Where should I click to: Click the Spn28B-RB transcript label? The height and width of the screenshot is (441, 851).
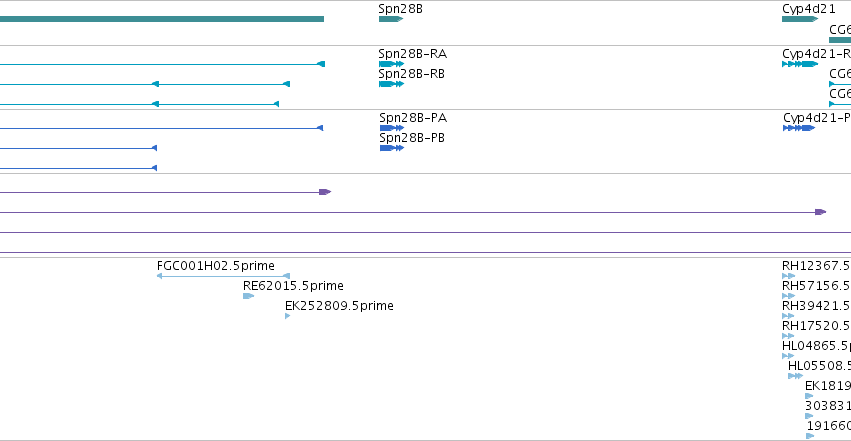coord(411,74)
